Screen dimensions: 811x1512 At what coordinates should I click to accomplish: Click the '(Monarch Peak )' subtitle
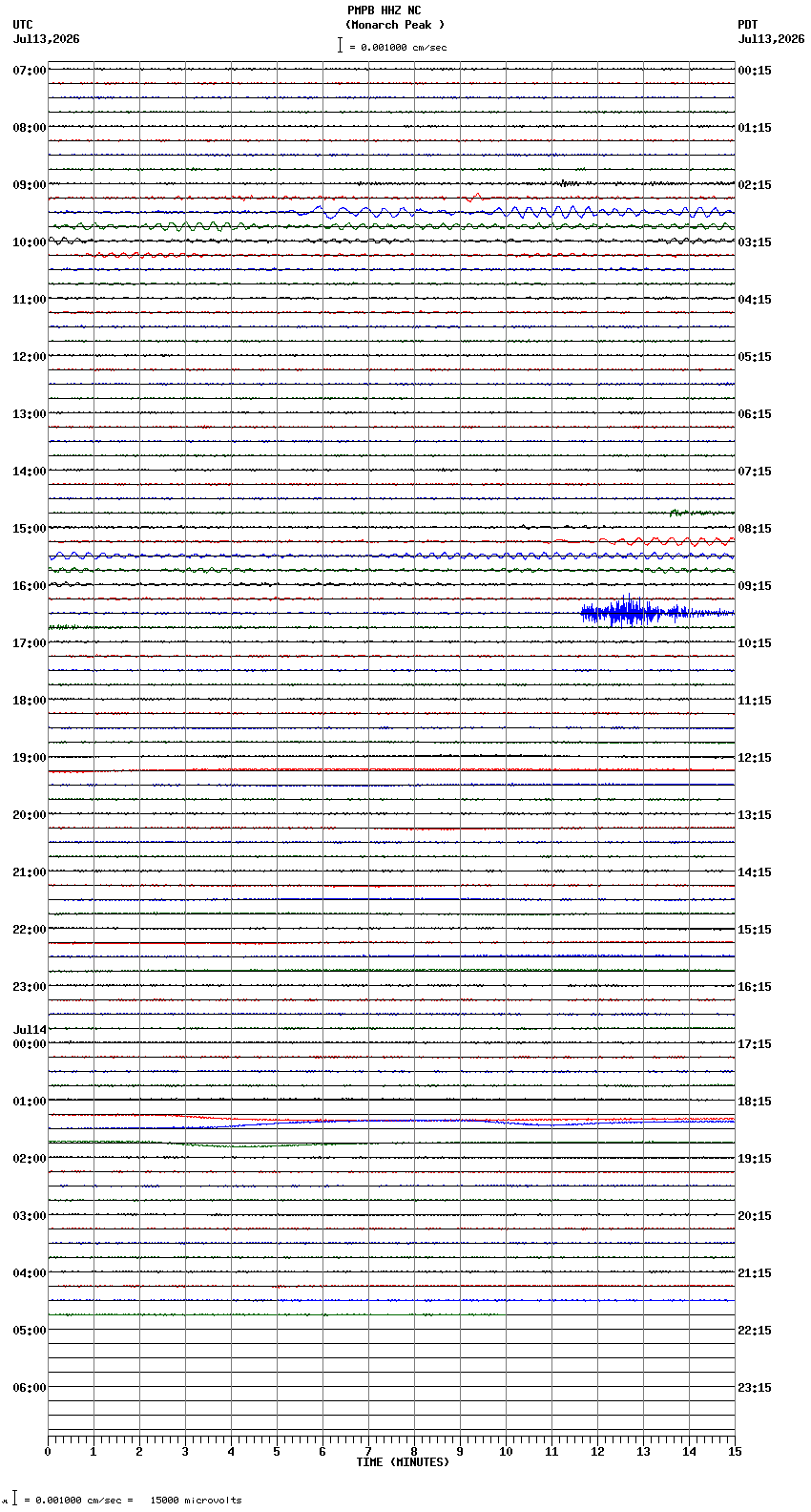pos(395,25)
